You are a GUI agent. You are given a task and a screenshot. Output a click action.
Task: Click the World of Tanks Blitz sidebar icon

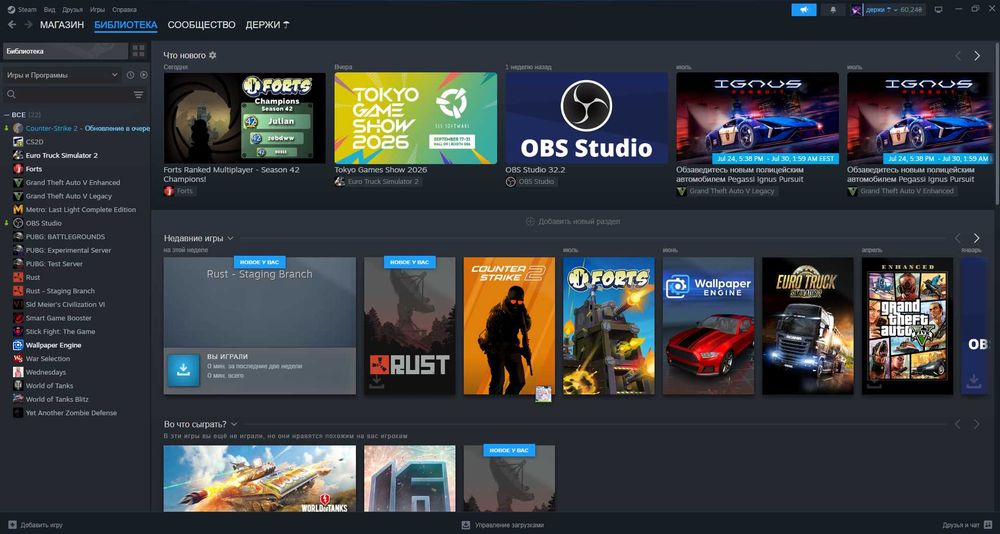18,399
